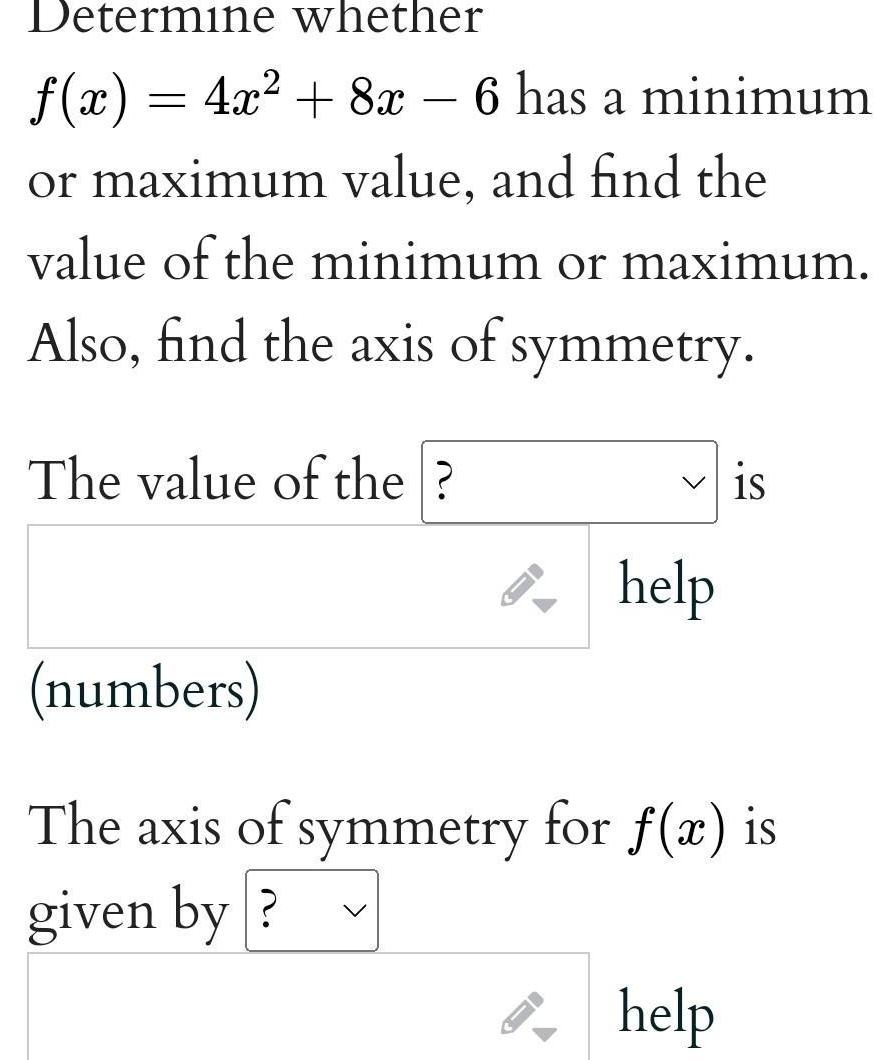Click the 'or maximum value, and find the' line
This screenshot has height=1060, width=876.
coord(396,181)
